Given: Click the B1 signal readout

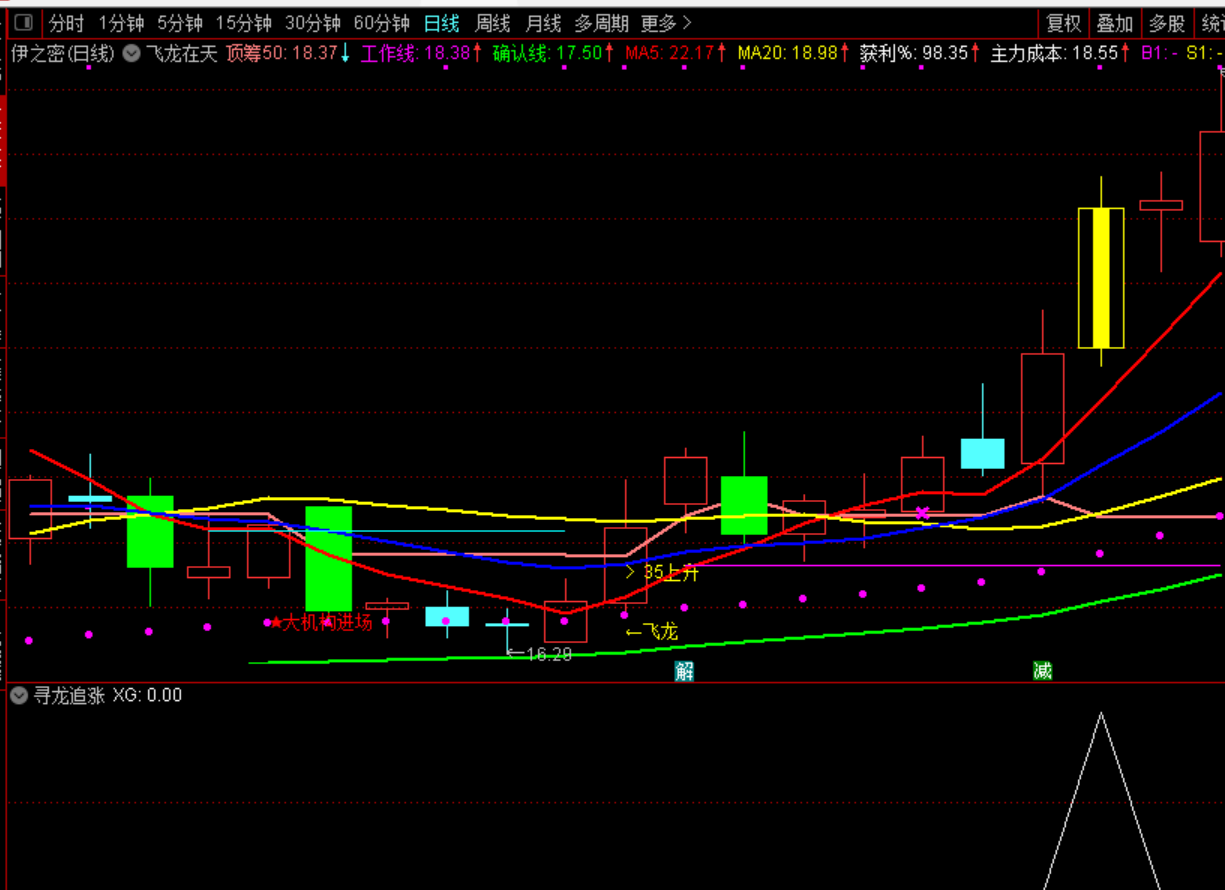Looking at the screenshot, I should coord(1159,54).
